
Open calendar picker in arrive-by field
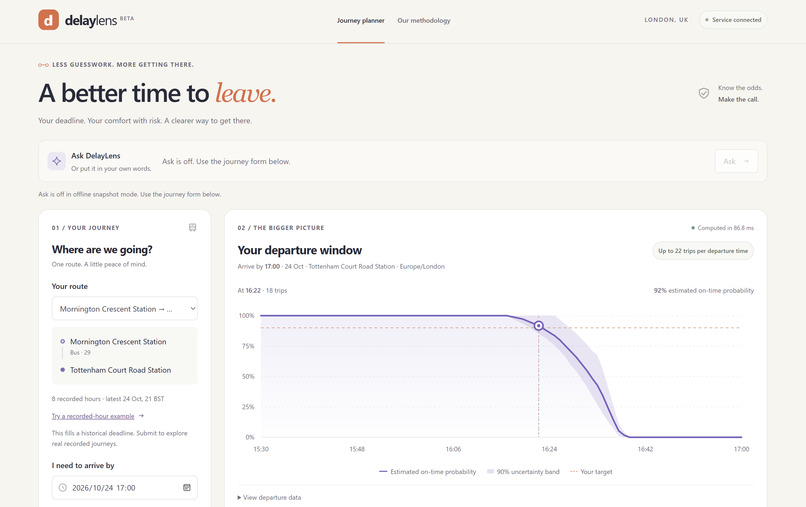187,487
